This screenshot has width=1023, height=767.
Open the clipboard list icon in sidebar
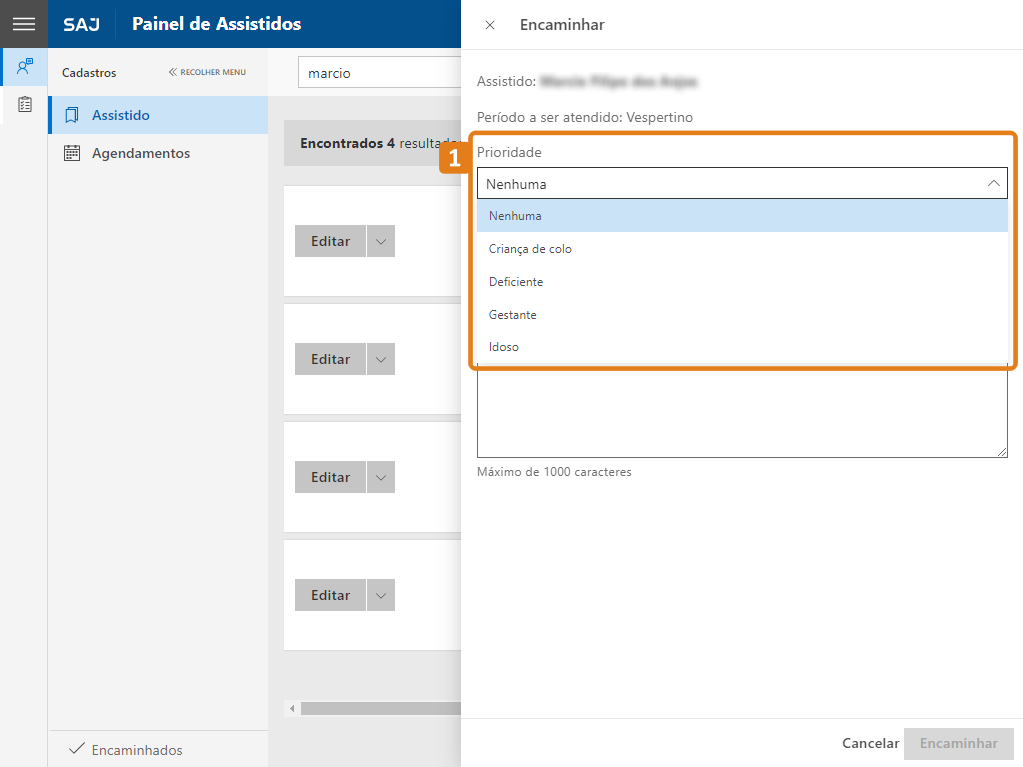point(24,104)
